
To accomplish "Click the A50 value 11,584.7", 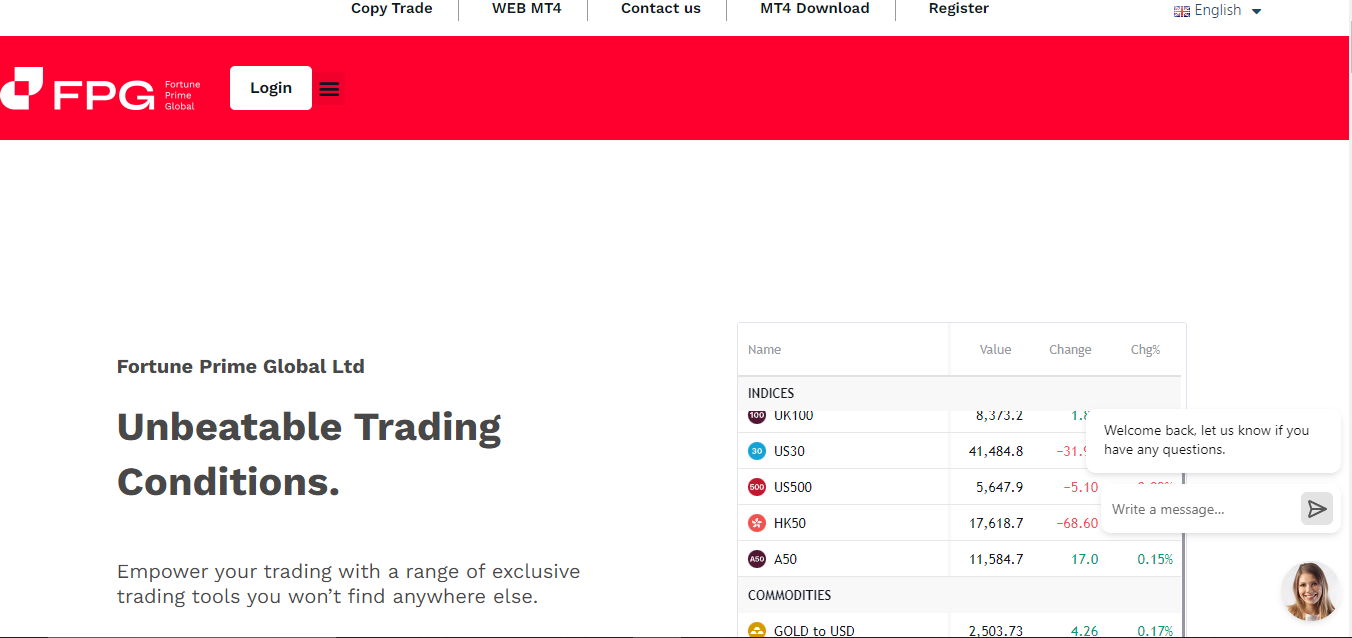I will tap(996, 559).
